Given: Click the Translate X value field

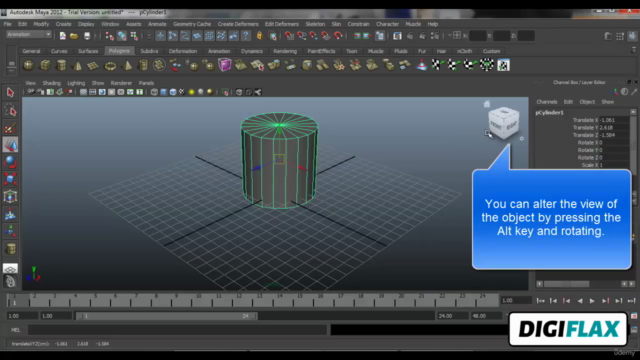Looking at the screenshot, I should tap(613, 120).
